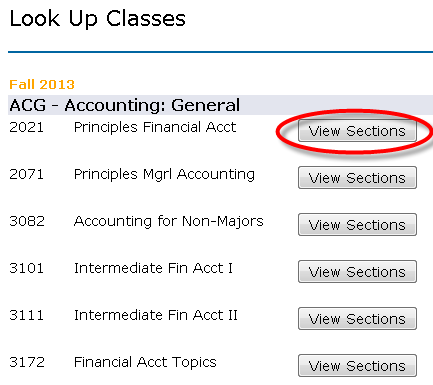Click the Fall 2013 term label

click(42, 85)
